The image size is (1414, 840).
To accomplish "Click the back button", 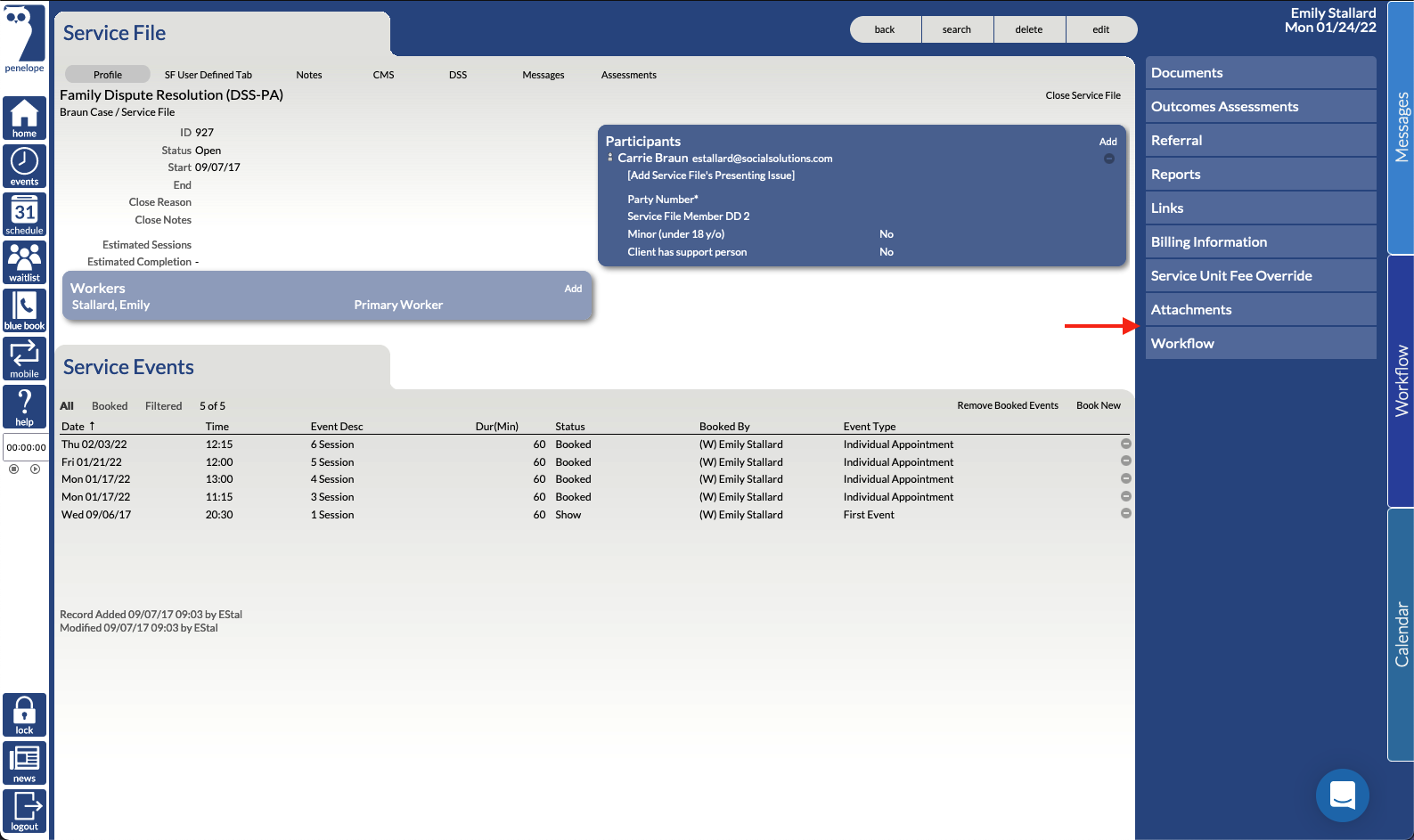I will click(885, 29).
